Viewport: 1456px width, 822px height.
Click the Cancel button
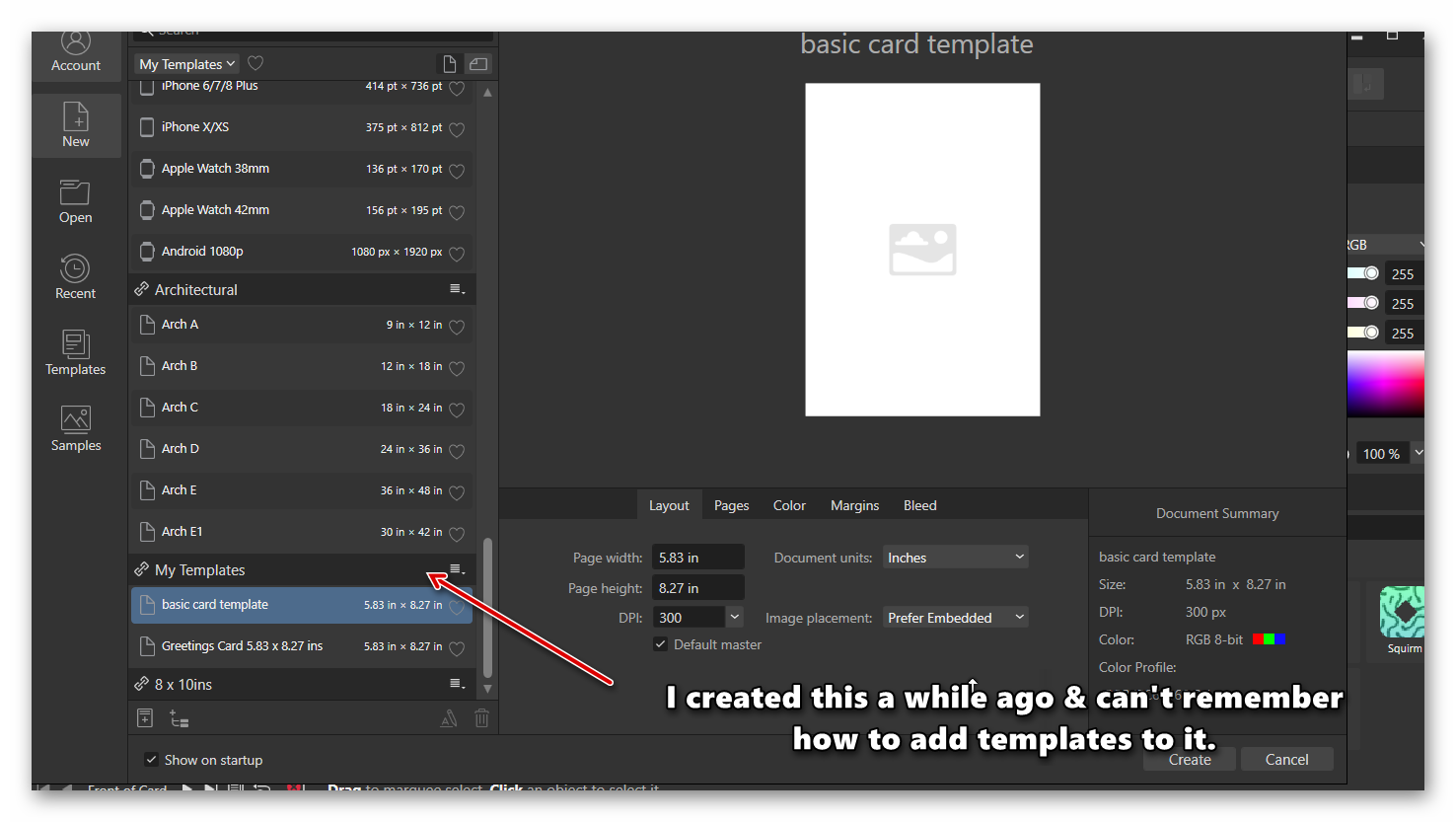pos(1286,759)
